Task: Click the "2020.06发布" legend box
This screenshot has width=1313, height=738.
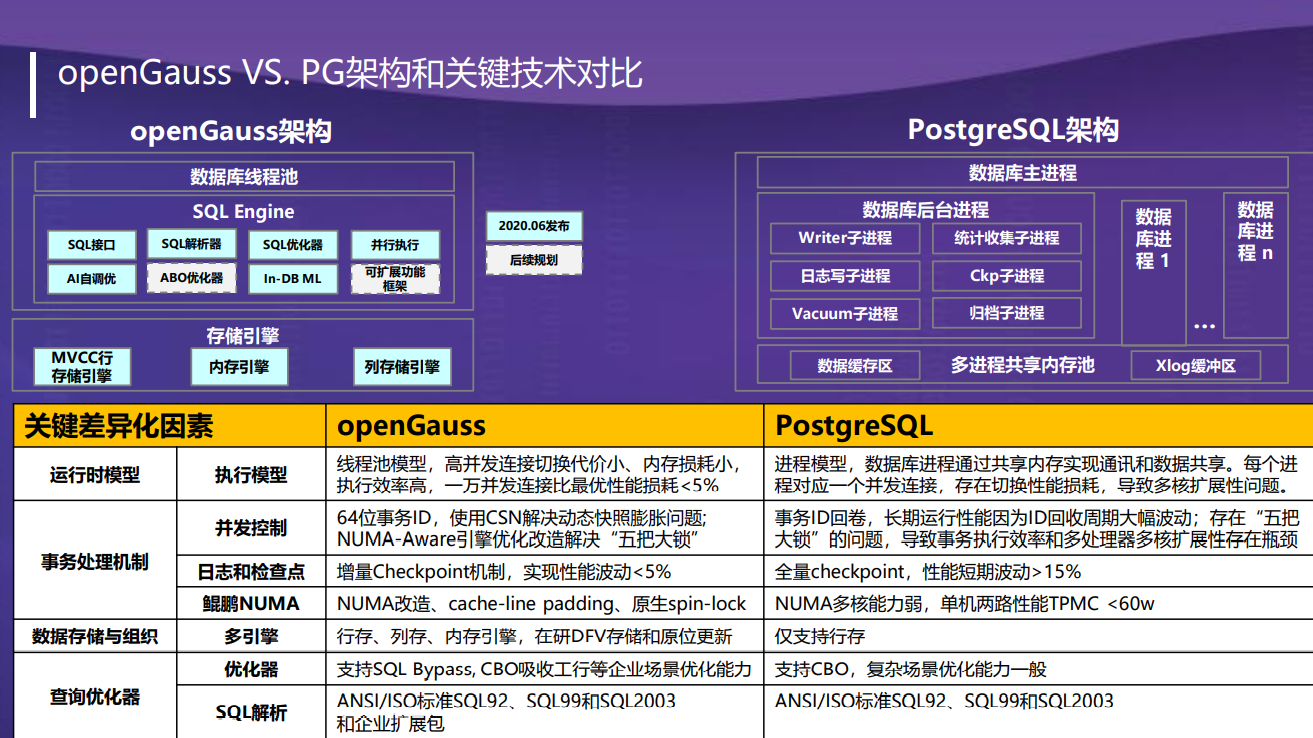Action: [534, 226]
